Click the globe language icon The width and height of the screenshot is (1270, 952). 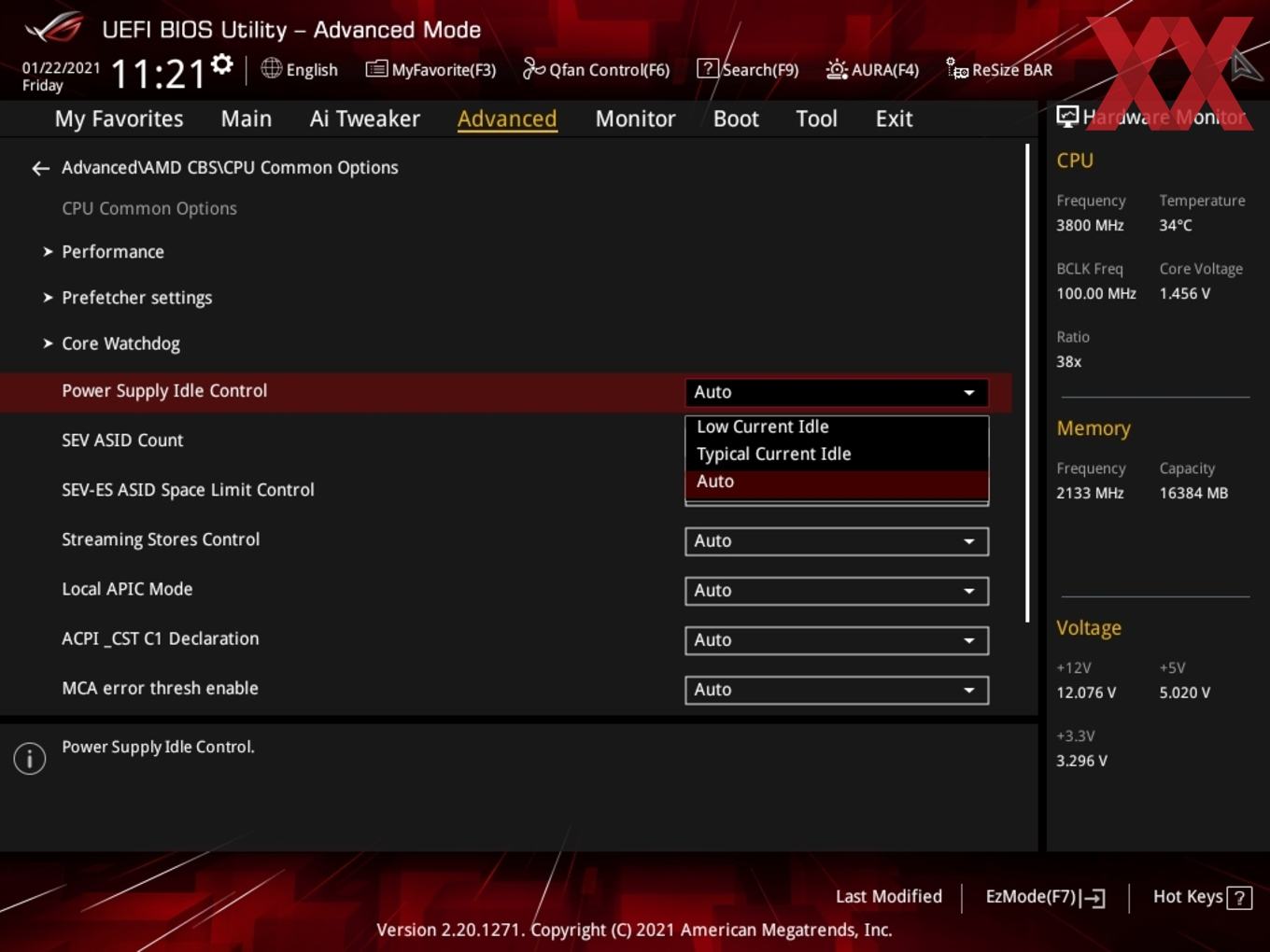pyautogui.click(x=271, y=68)
